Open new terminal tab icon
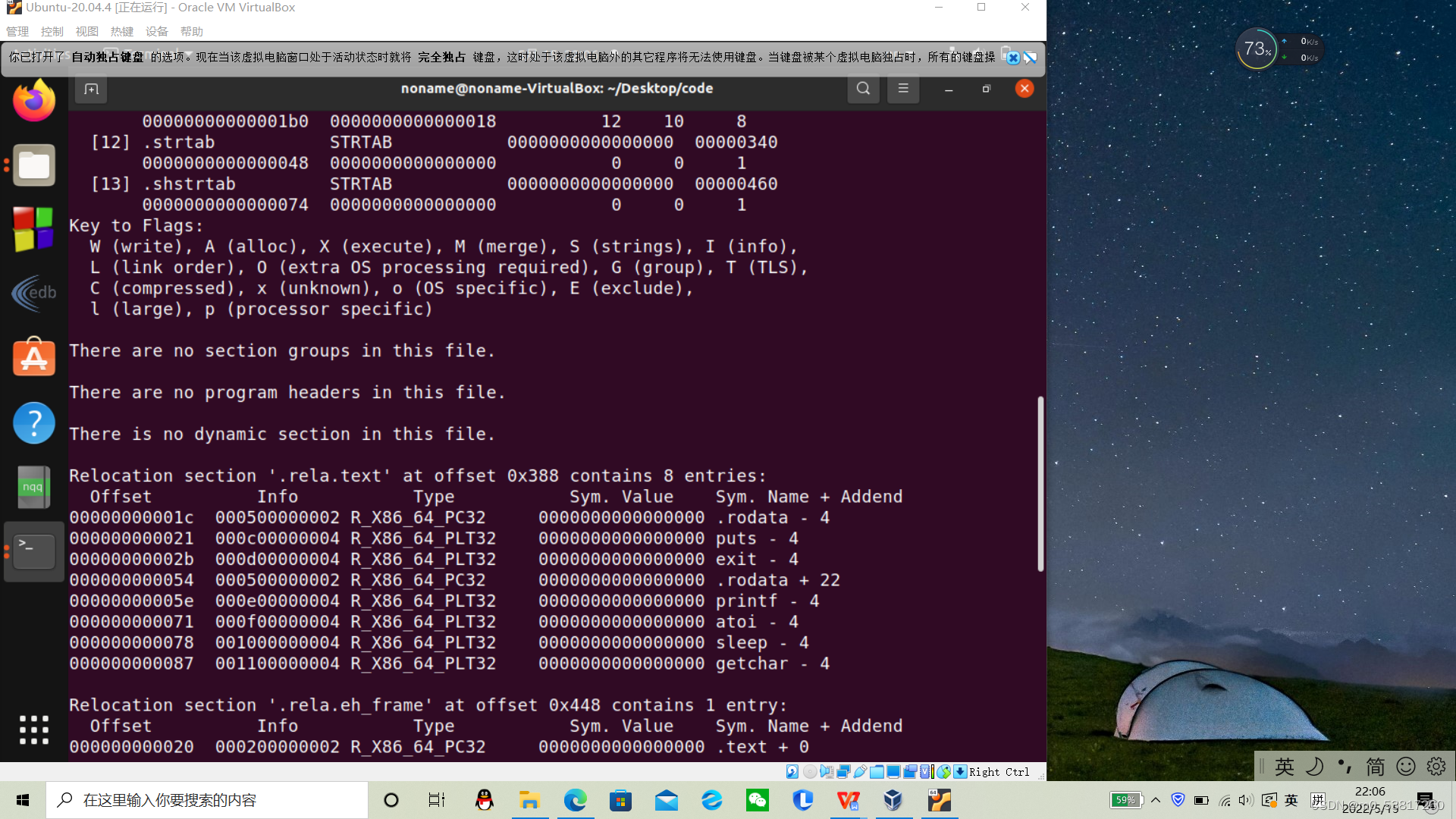Image resolution: width=1456 pixels, height=819 pixels. click(x=91, y=89)
